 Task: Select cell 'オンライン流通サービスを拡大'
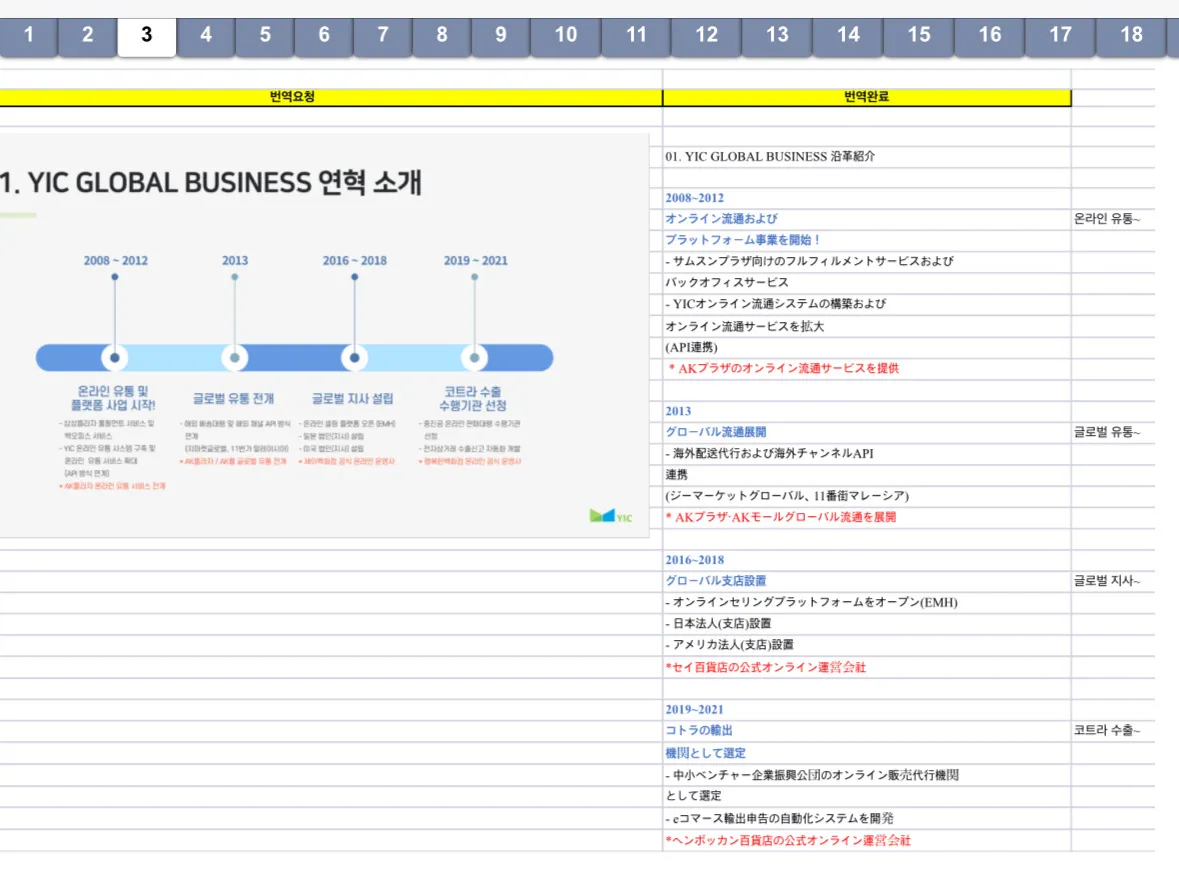[x=867, y=326]
